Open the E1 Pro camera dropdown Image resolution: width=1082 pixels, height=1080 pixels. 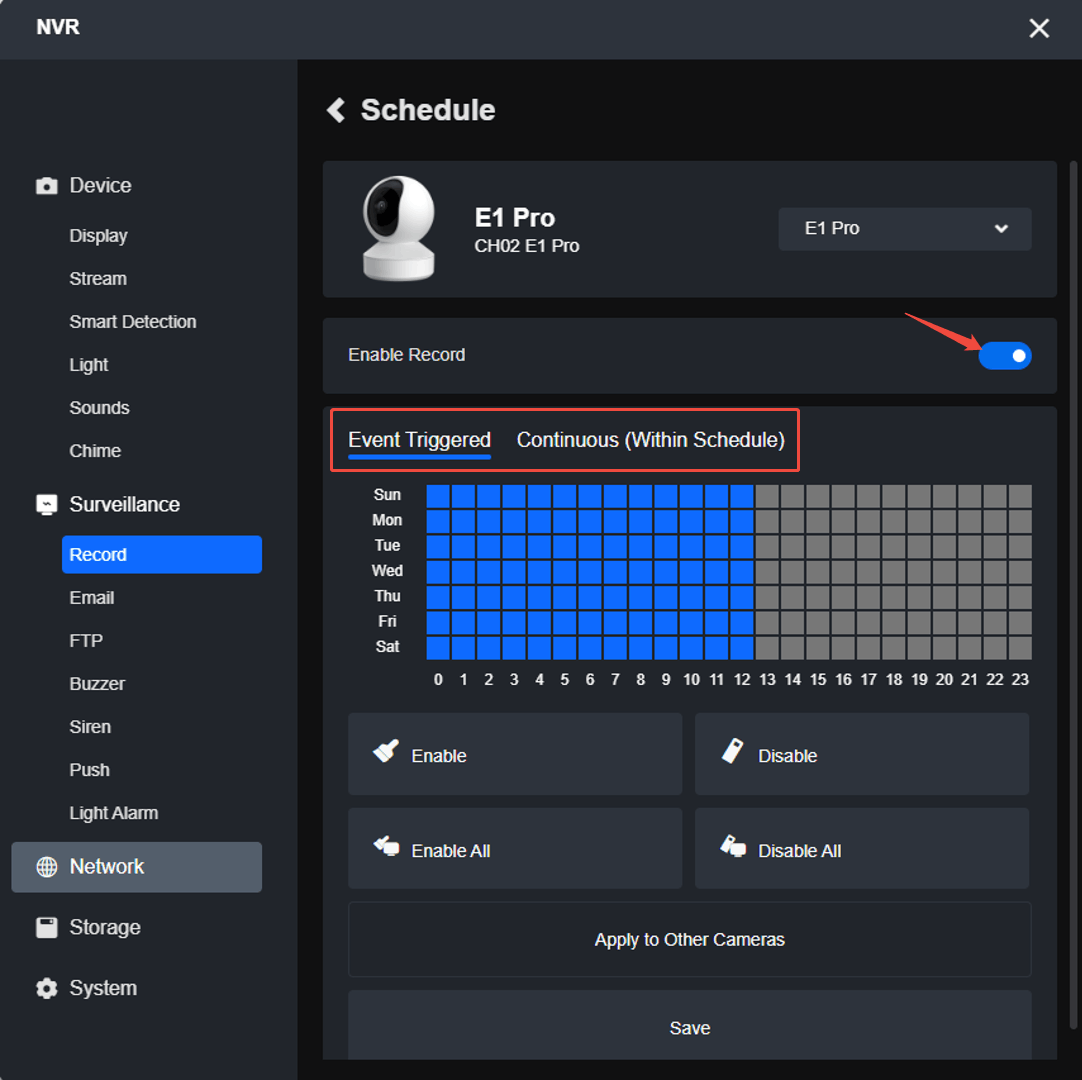coord(905,228)
